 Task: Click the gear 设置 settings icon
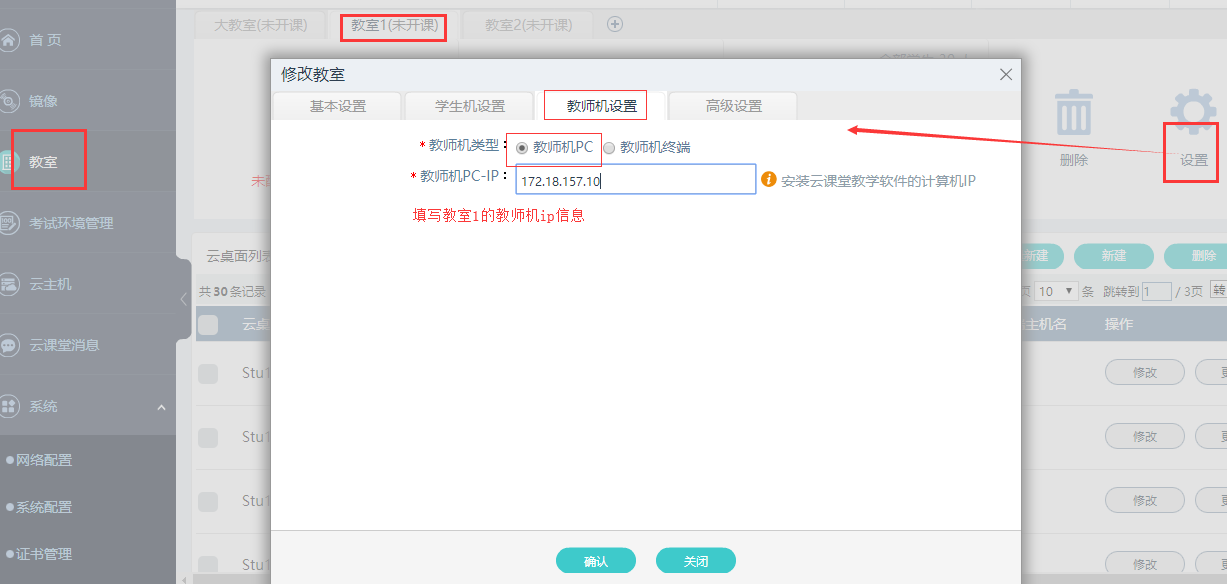(1193, 112)
